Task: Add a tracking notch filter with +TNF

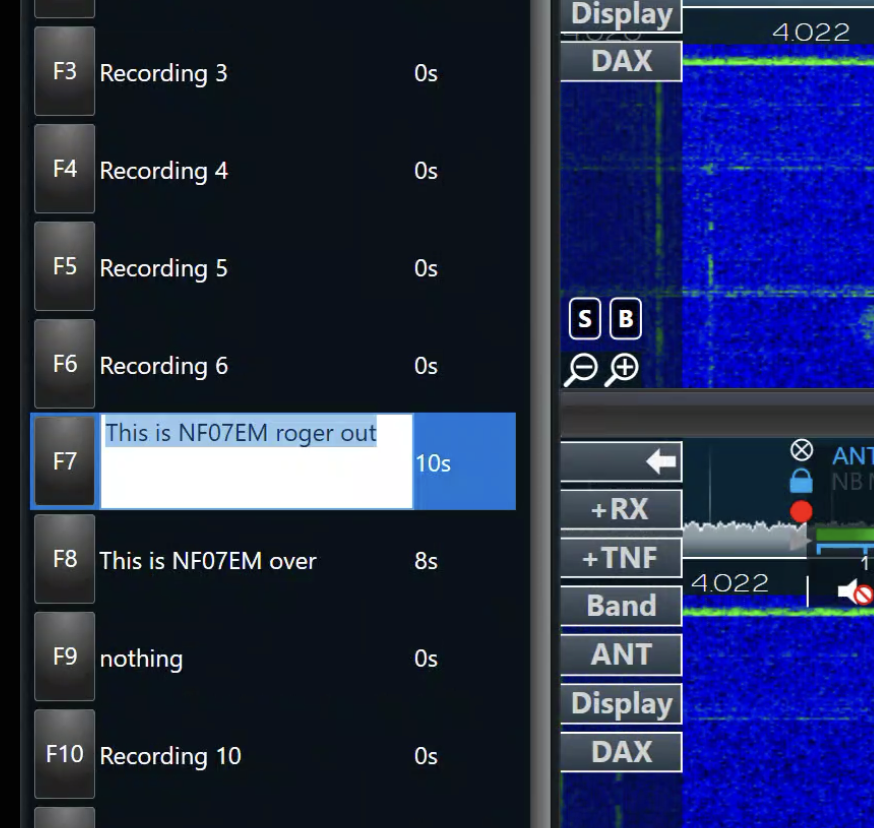Action: [x=621, y=558]
